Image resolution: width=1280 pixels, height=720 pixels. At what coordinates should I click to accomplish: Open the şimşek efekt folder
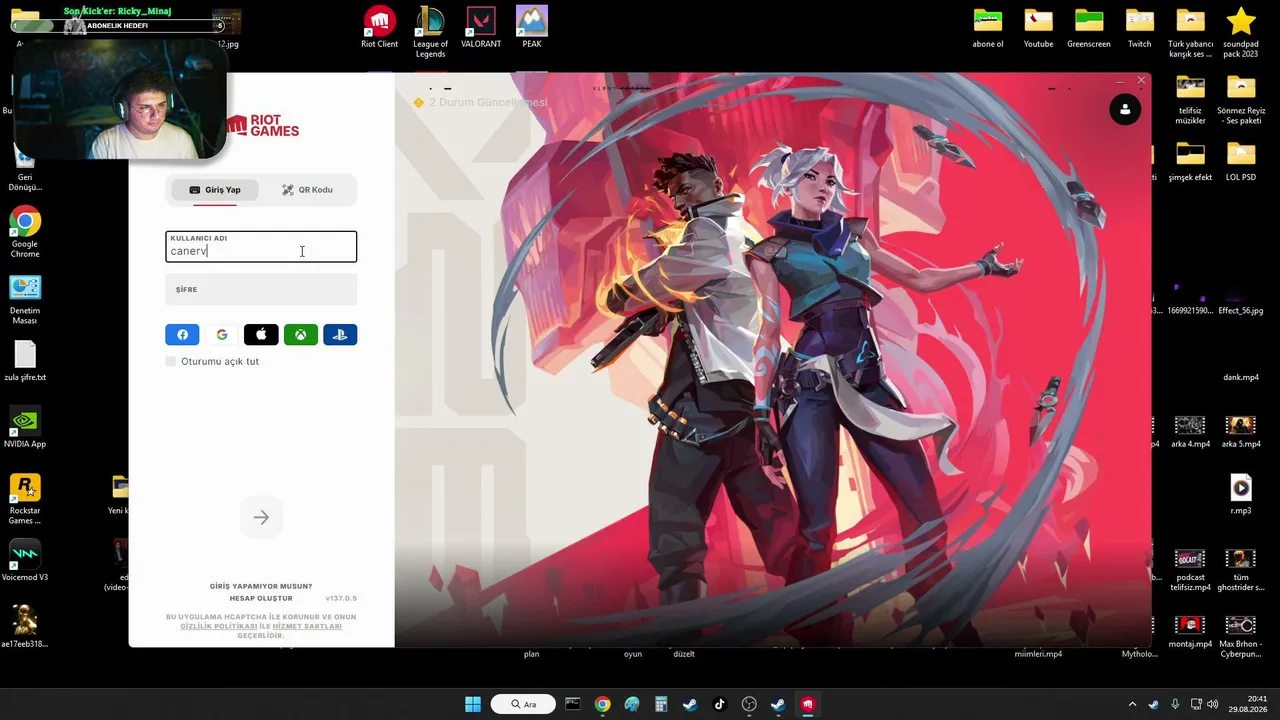pos(1190,161)
